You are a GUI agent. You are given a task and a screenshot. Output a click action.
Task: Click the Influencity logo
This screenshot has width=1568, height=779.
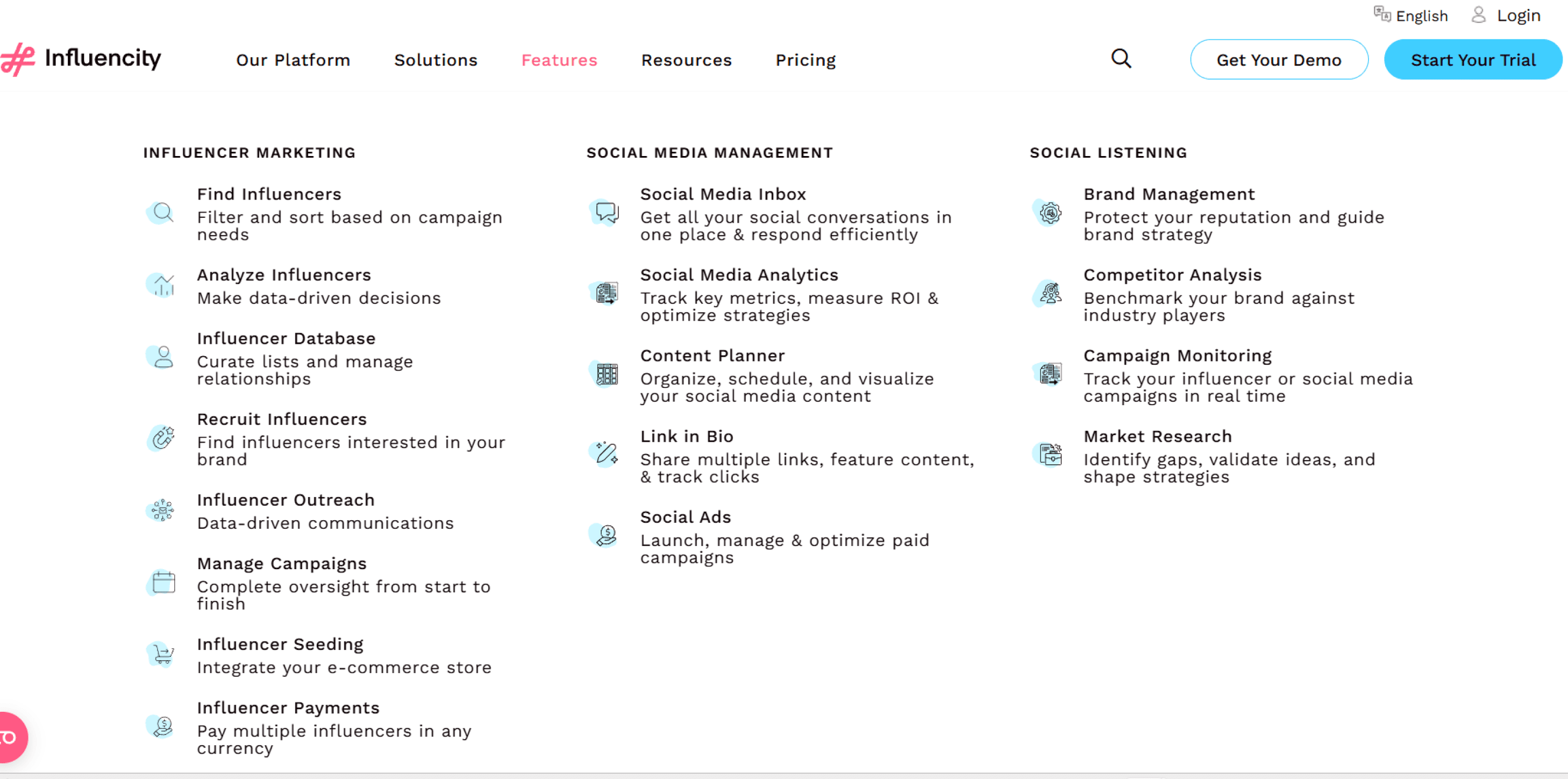pos(82,59)
